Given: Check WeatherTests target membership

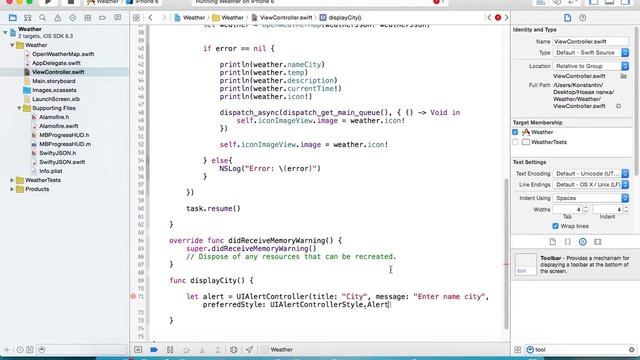Looking at the screenshot, I should pos(515,142).
